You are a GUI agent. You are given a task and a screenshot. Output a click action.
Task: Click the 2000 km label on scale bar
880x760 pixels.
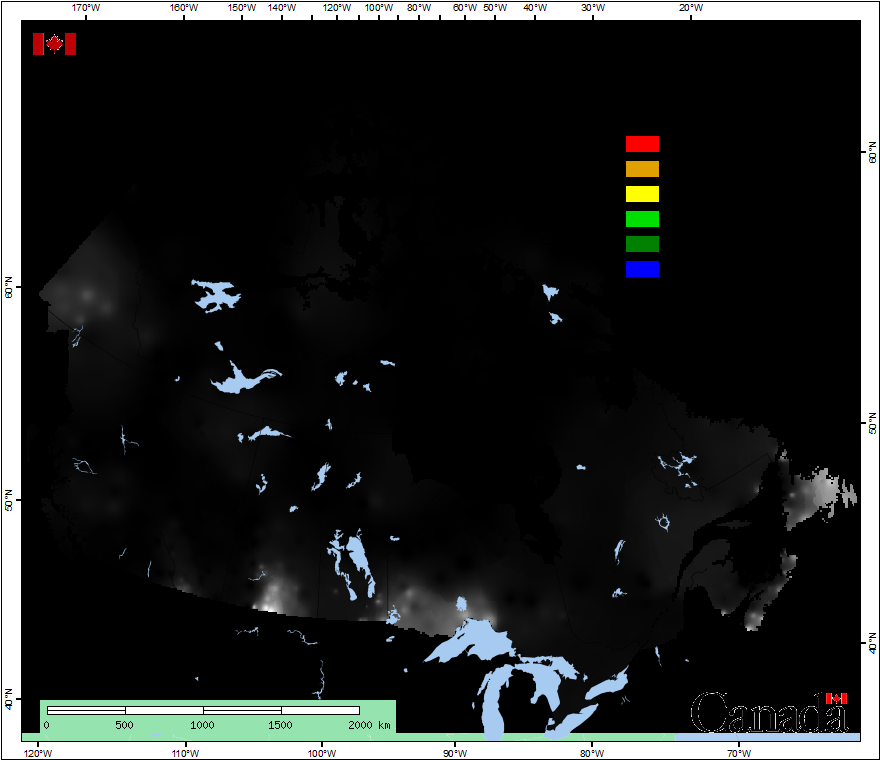pyautogui.click(x=368, y=725)
